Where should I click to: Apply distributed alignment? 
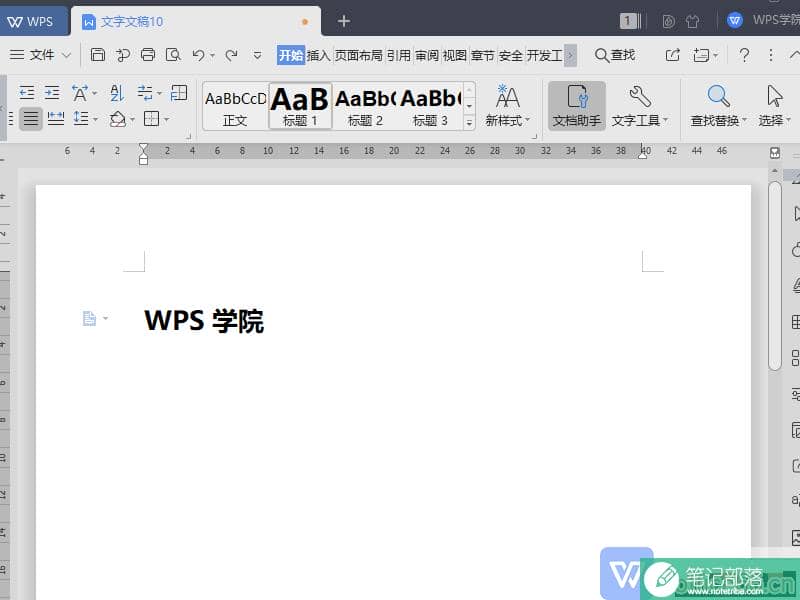pos(56,119)
